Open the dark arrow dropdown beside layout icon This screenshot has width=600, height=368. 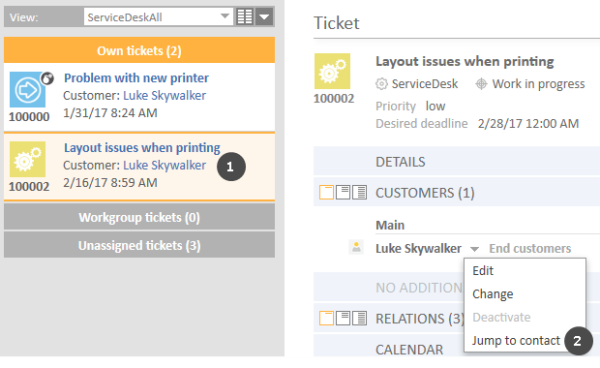[264, 17]
